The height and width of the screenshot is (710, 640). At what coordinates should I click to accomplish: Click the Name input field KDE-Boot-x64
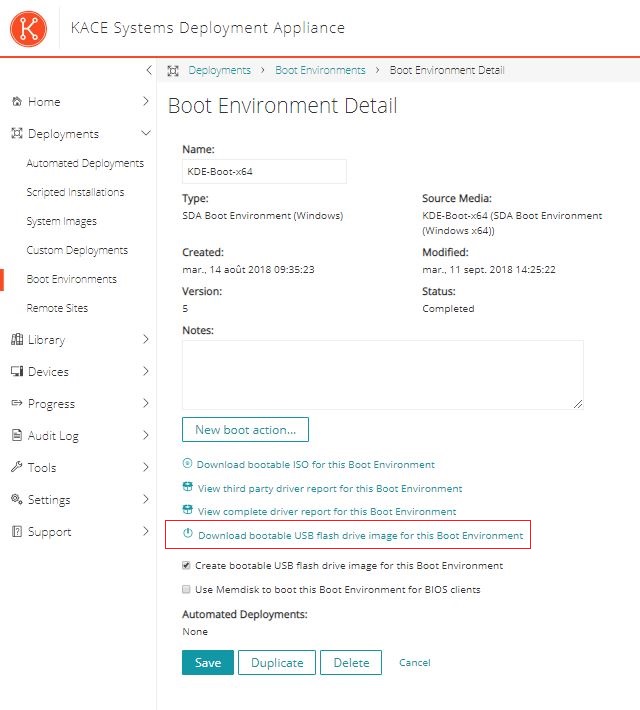[x=264, y=171]
